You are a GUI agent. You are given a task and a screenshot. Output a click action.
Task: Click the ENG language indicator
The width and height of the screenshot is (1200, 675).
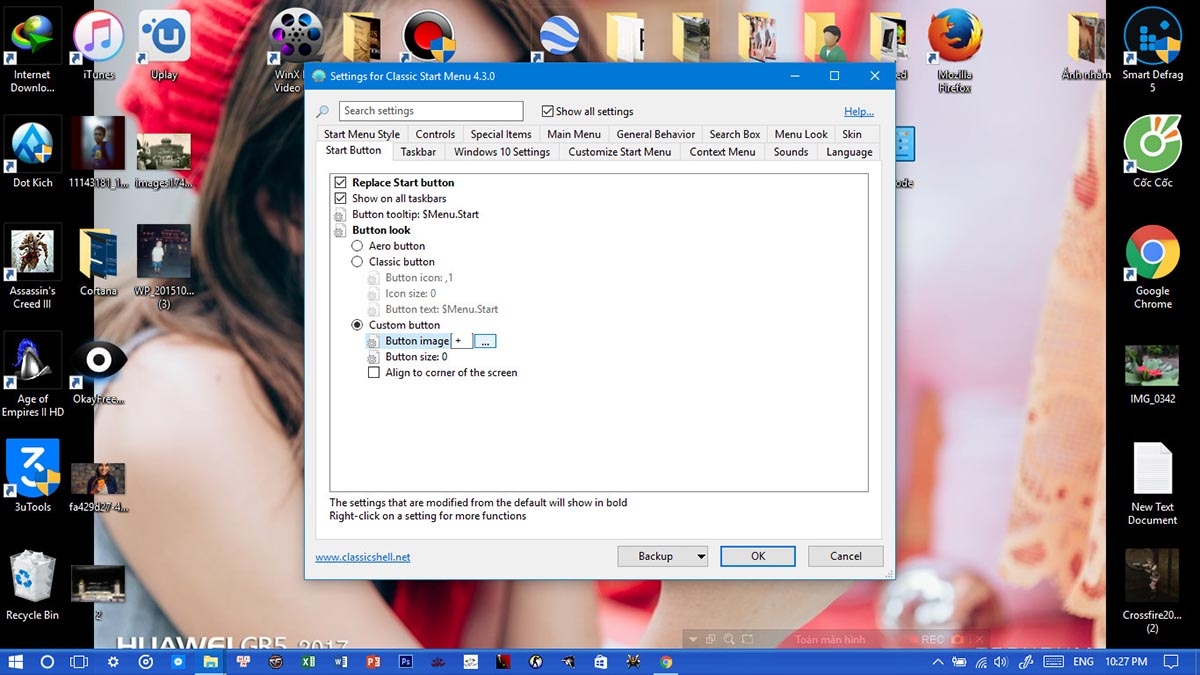point(1083,662)
